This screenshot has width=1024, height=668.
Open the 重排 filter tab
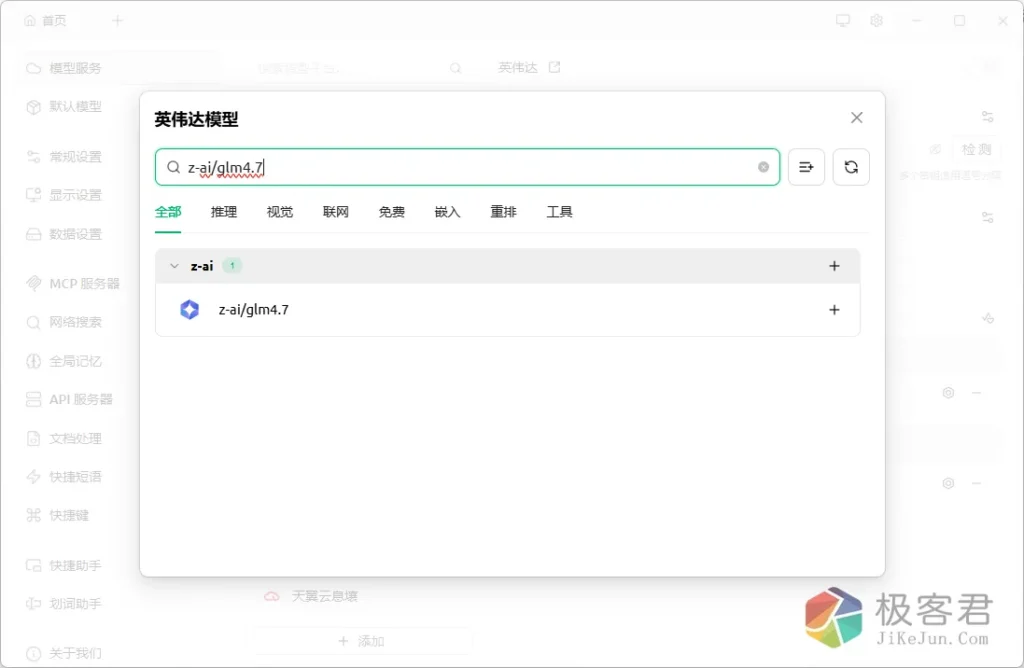coord(503,212)
